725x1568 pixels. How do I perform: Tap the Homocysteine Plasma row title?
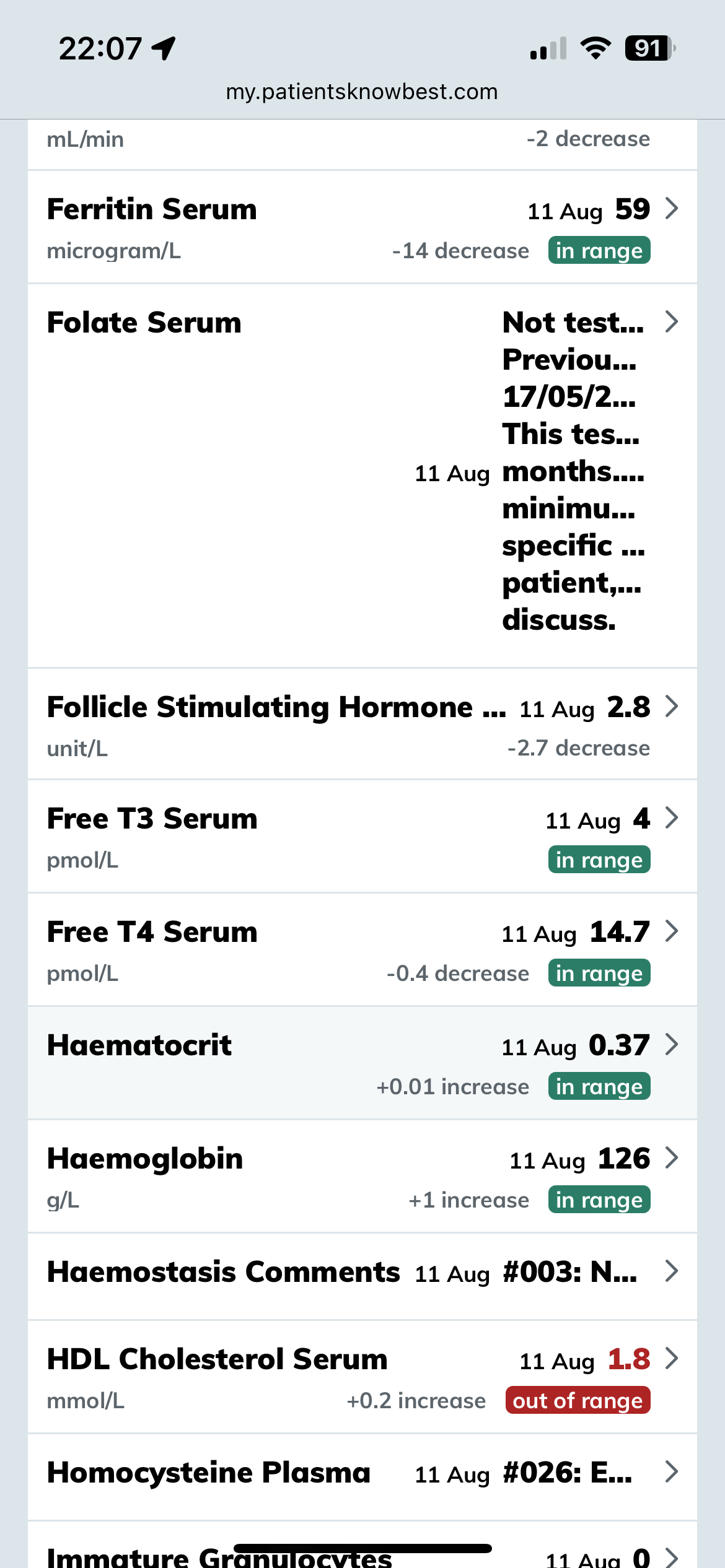(x=209, y=1473)
